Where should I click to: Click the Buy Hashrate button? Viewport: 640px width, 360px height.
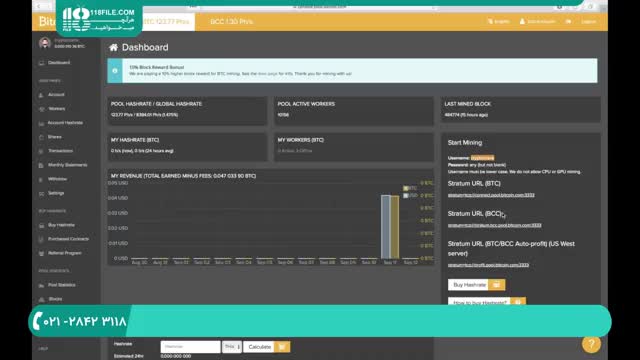tap(469, 284)
